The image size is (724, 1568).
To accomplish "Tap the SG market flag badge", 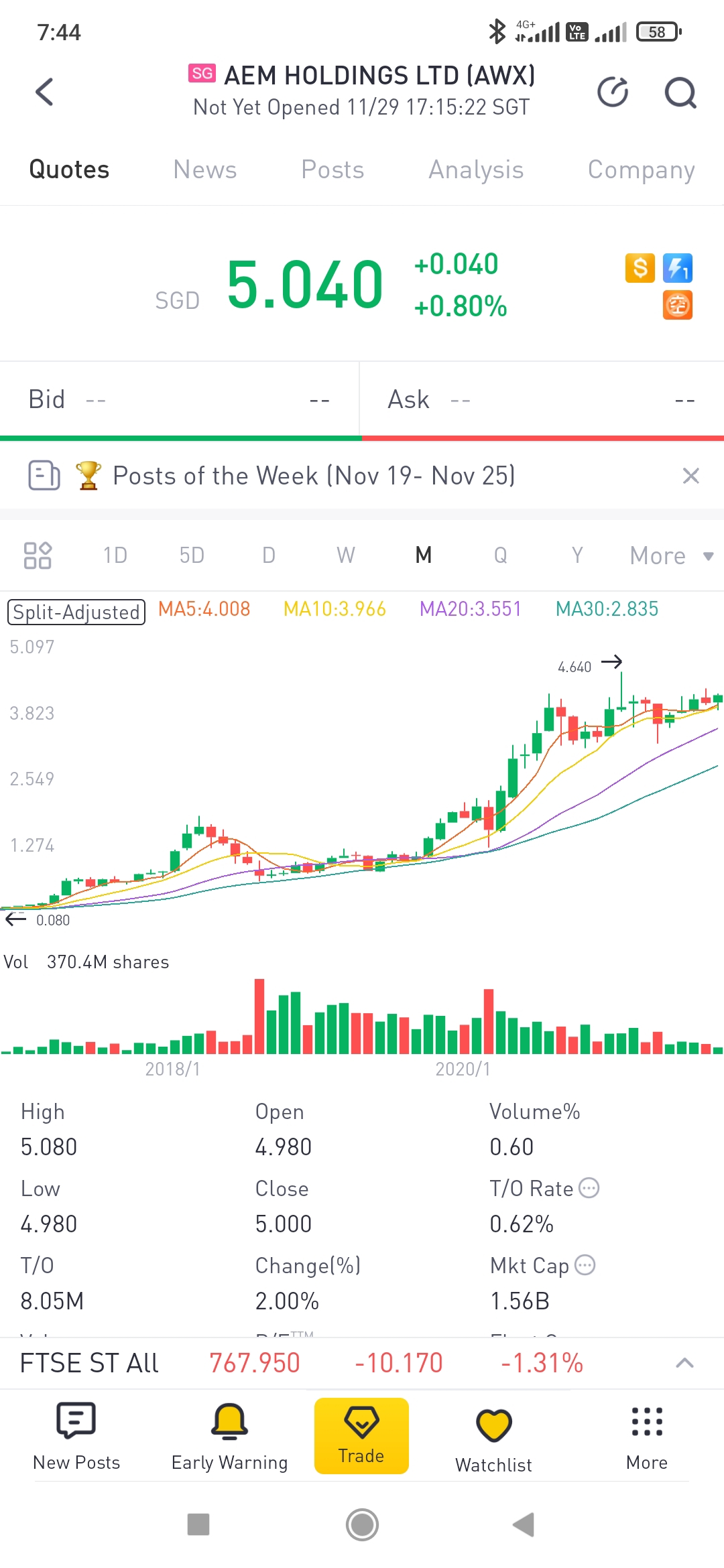I will 202,73.
